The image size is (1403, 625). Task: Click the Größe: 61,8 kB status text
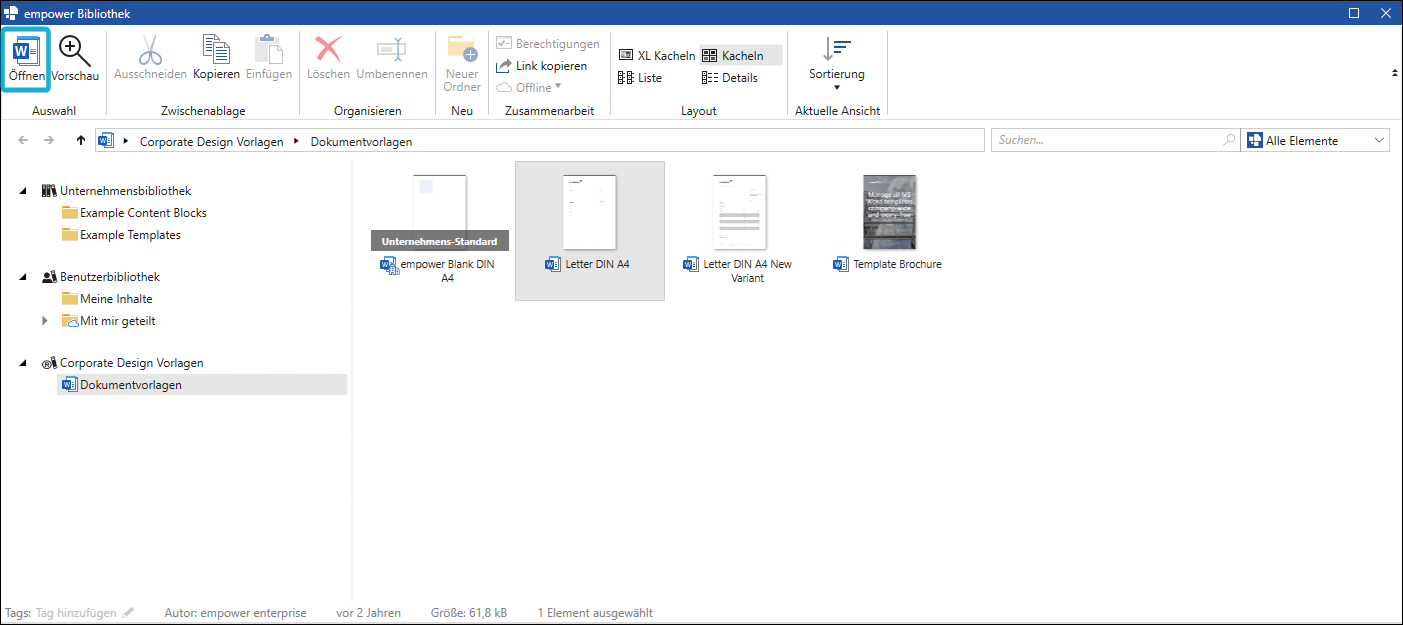point(468,613)
